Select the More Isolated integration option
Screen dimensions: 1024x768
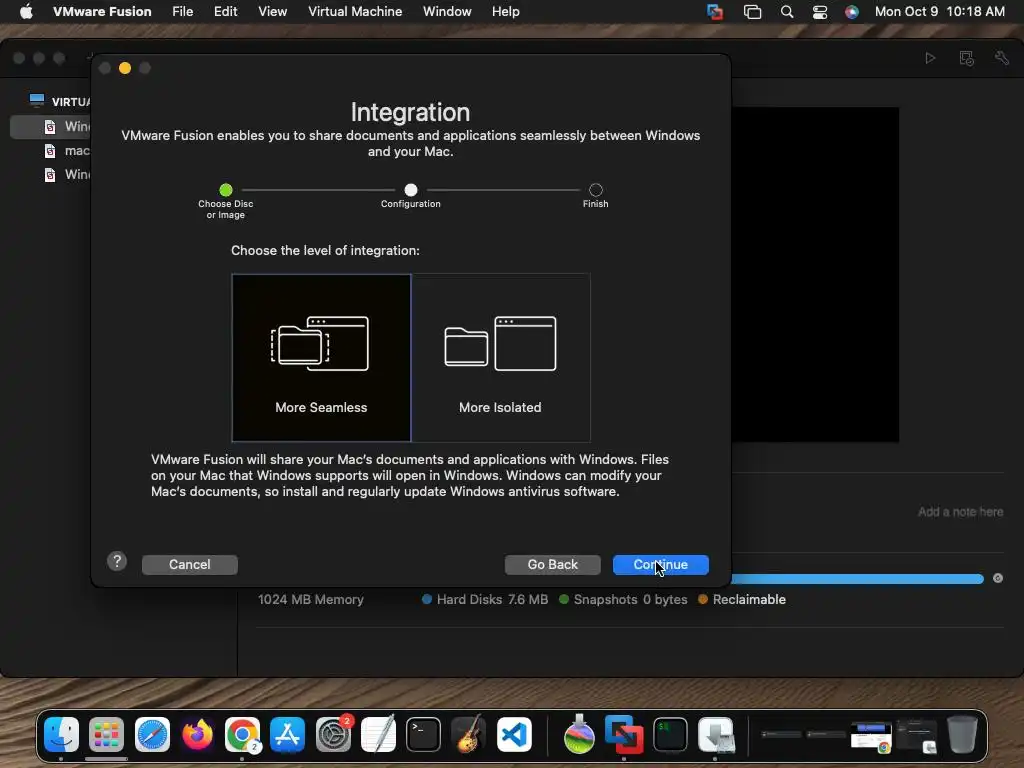point(501,358)
